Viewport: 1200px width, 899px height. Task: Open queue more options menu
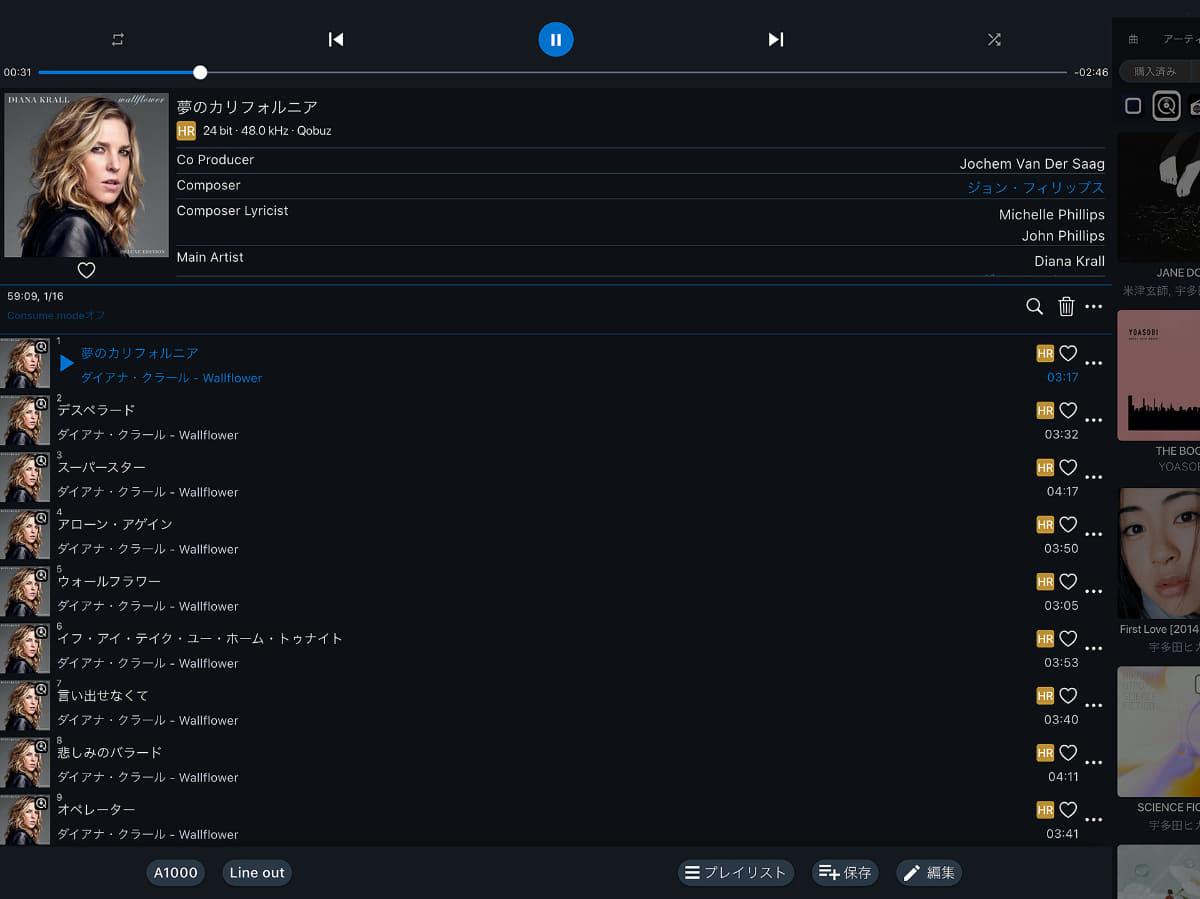[1094, 307]
